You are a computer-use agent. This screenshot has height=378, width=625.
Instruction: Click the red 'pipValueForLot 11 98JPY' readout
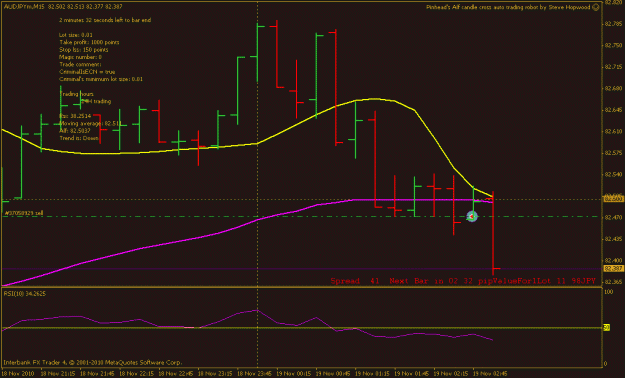click(537, 281)
